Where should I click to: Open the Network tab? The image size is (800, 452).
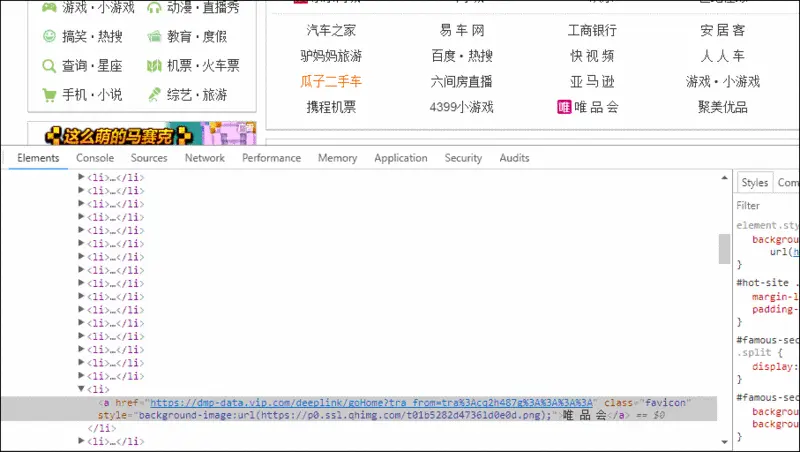pos(205,158)
